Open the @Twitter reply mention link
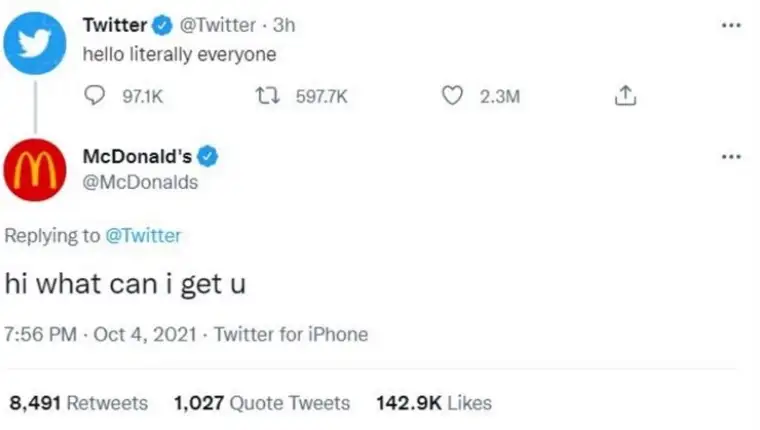 [143, 236]
